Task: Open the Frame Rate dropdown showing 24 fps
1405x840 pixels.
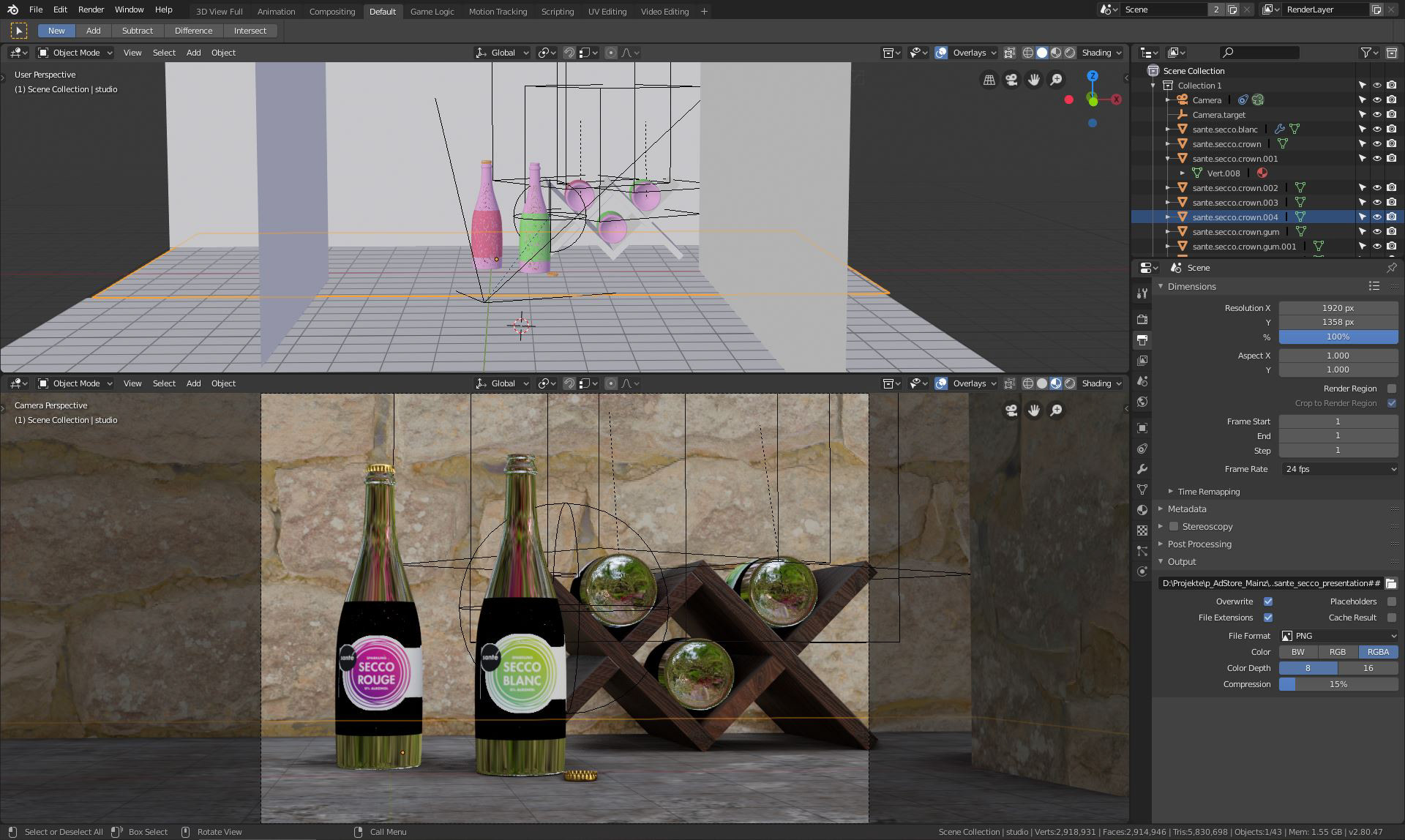Action: coord(1339,469)
